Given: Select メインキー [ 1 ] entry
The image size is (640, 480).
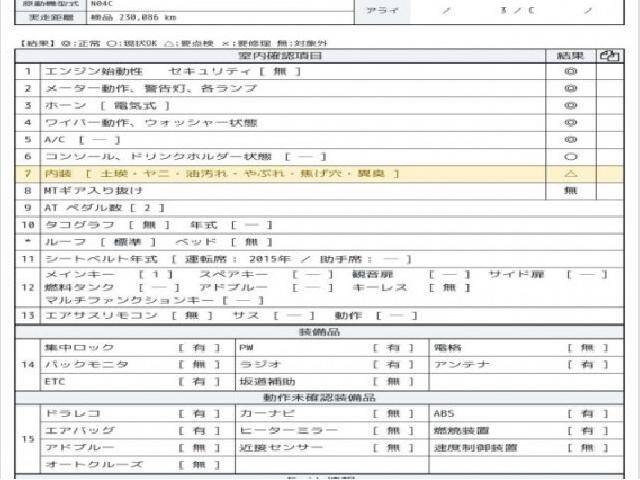Looking at the screenshot, I should [x=109, y=274].
